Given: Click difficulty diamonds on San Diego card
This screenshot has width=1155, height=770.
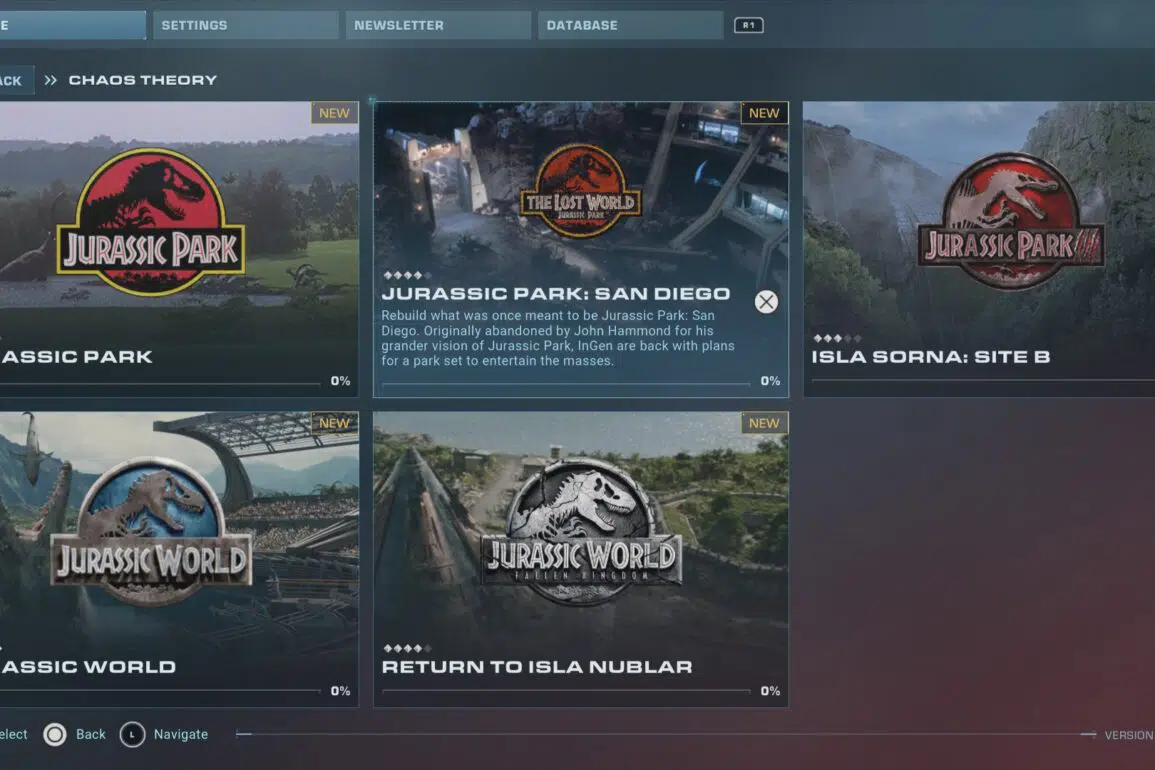Looking at the screenshot, I should [x=407, y=276].
